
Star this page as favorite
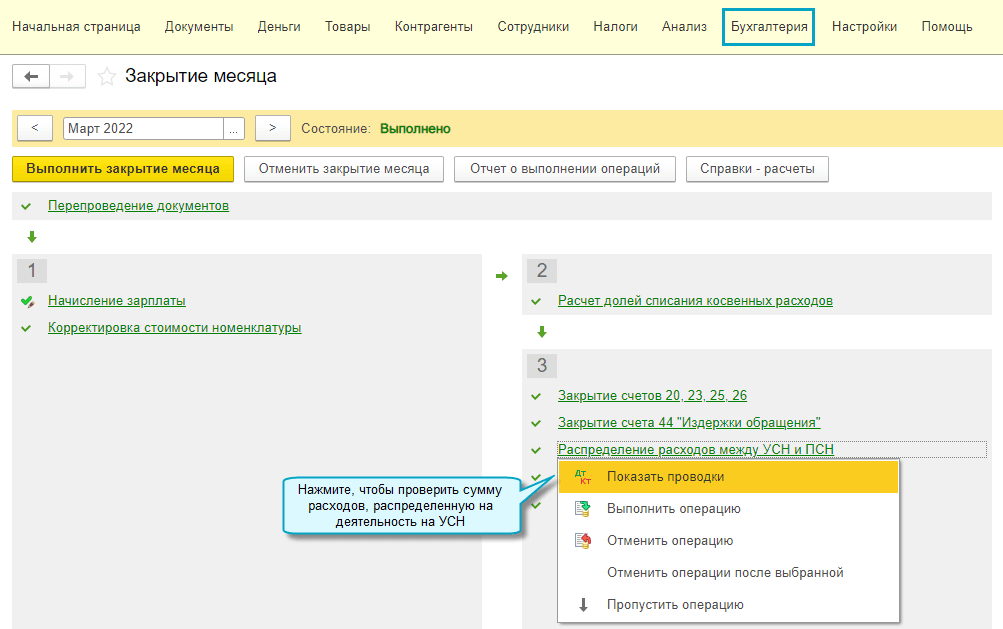(x=107, y=77)
